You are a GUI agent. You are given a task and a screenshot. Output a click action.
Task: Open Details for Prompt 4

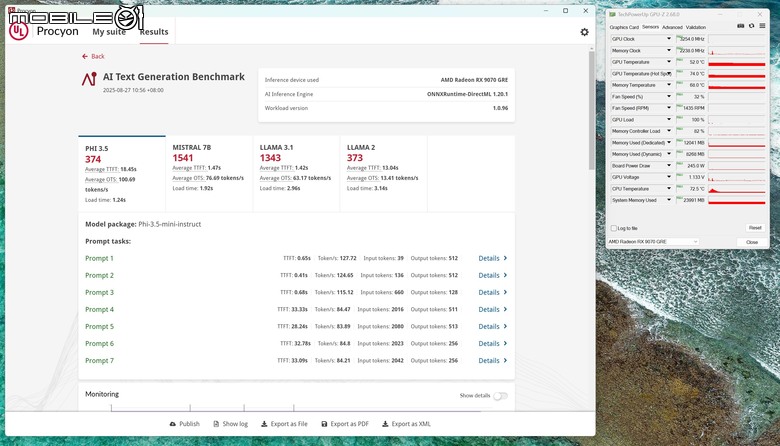(x=492, y=309)
